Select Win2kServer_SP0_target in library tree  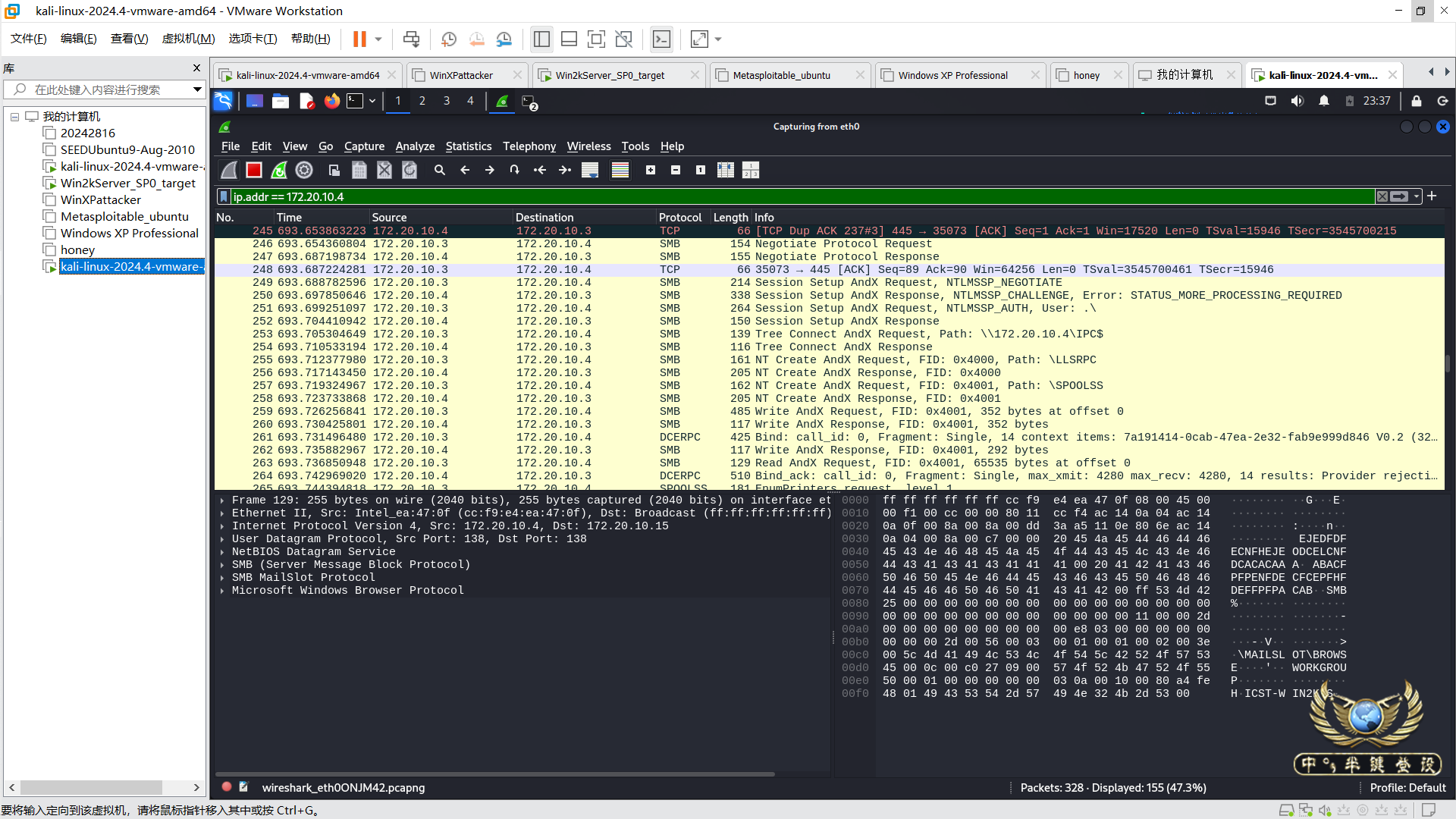click(x=127, y=184)
